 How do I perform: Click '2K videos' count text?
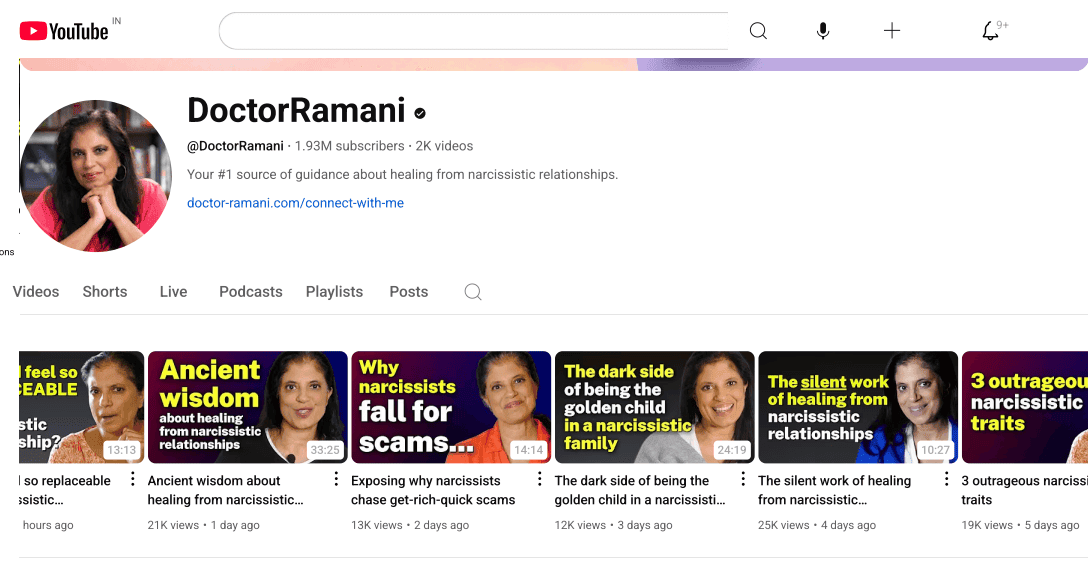(444, 146)
